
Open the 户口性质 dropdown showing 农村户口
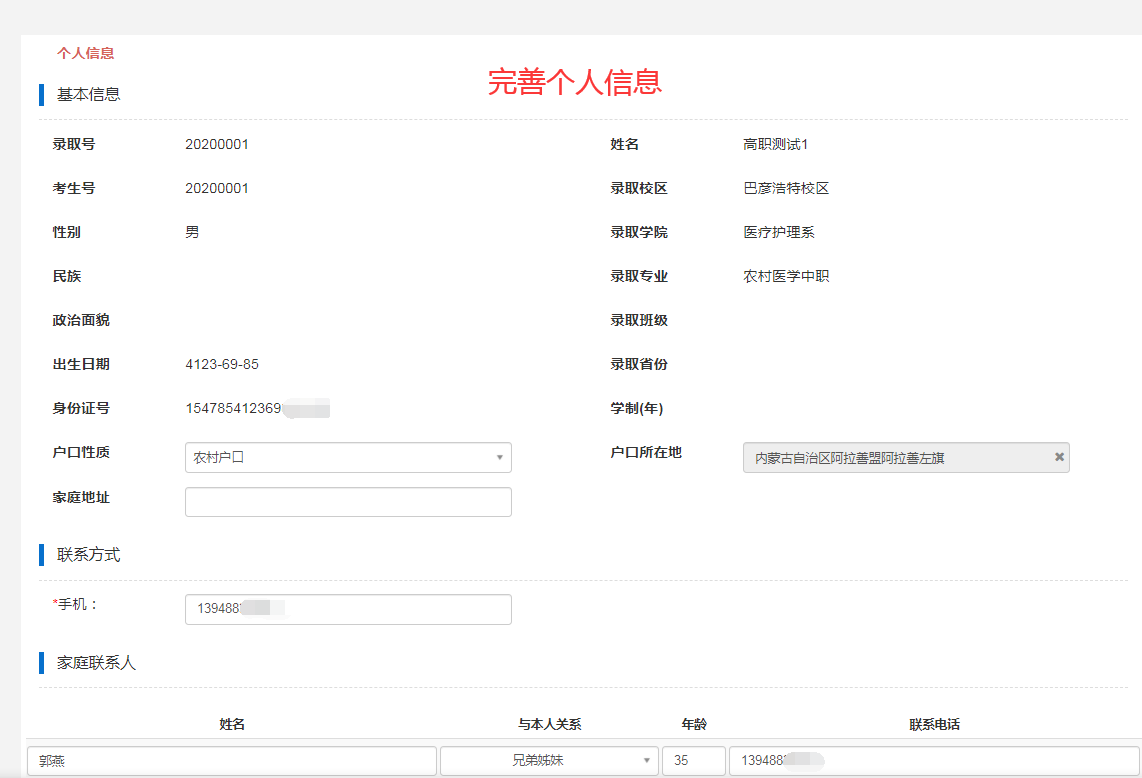pos(348,458)
